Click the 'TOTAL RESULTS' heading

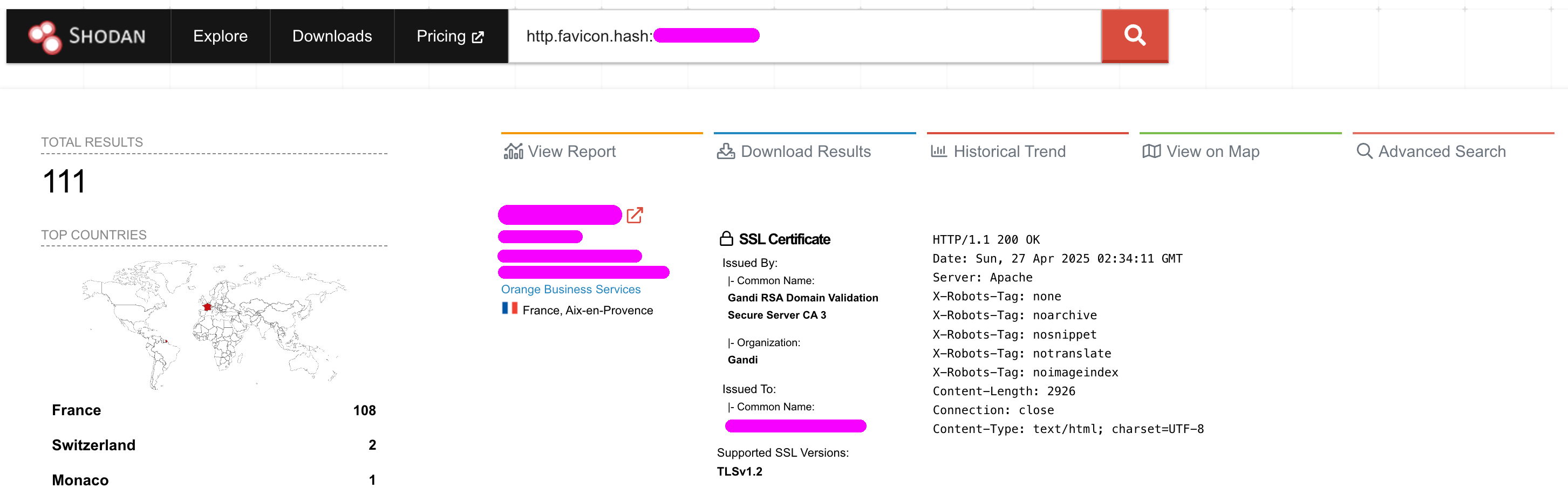click(92, 142)
